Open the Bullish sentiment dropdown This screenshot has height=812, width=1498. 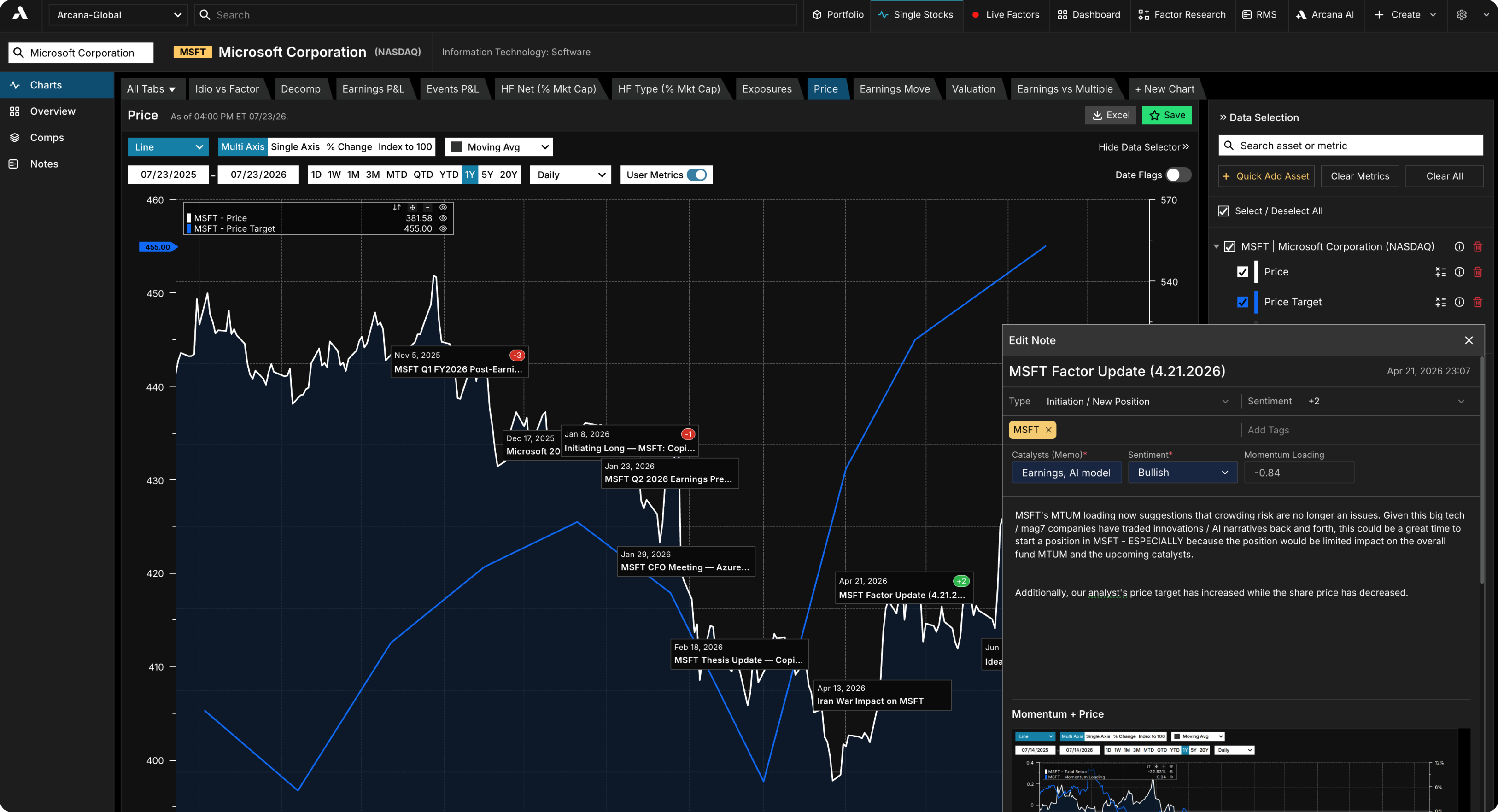(x=1183, y=473)
